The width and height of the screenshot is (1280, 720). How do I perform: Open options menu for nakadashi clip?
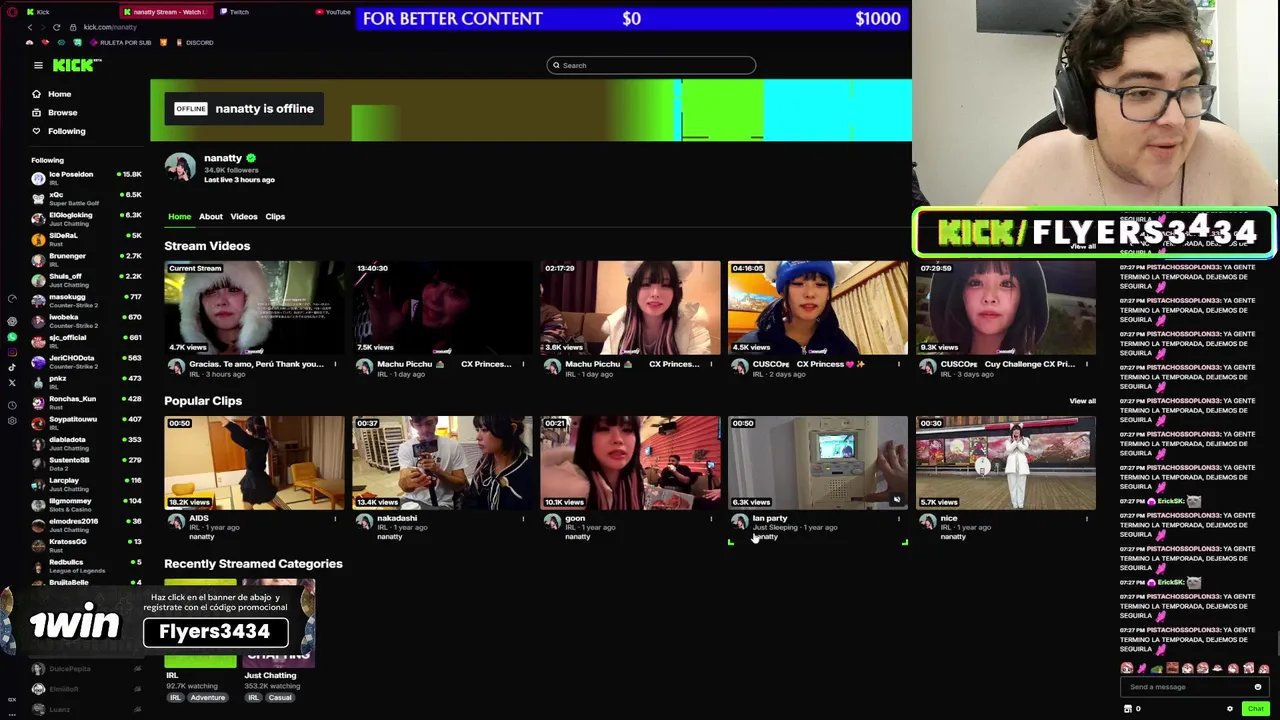coord(523,519)
